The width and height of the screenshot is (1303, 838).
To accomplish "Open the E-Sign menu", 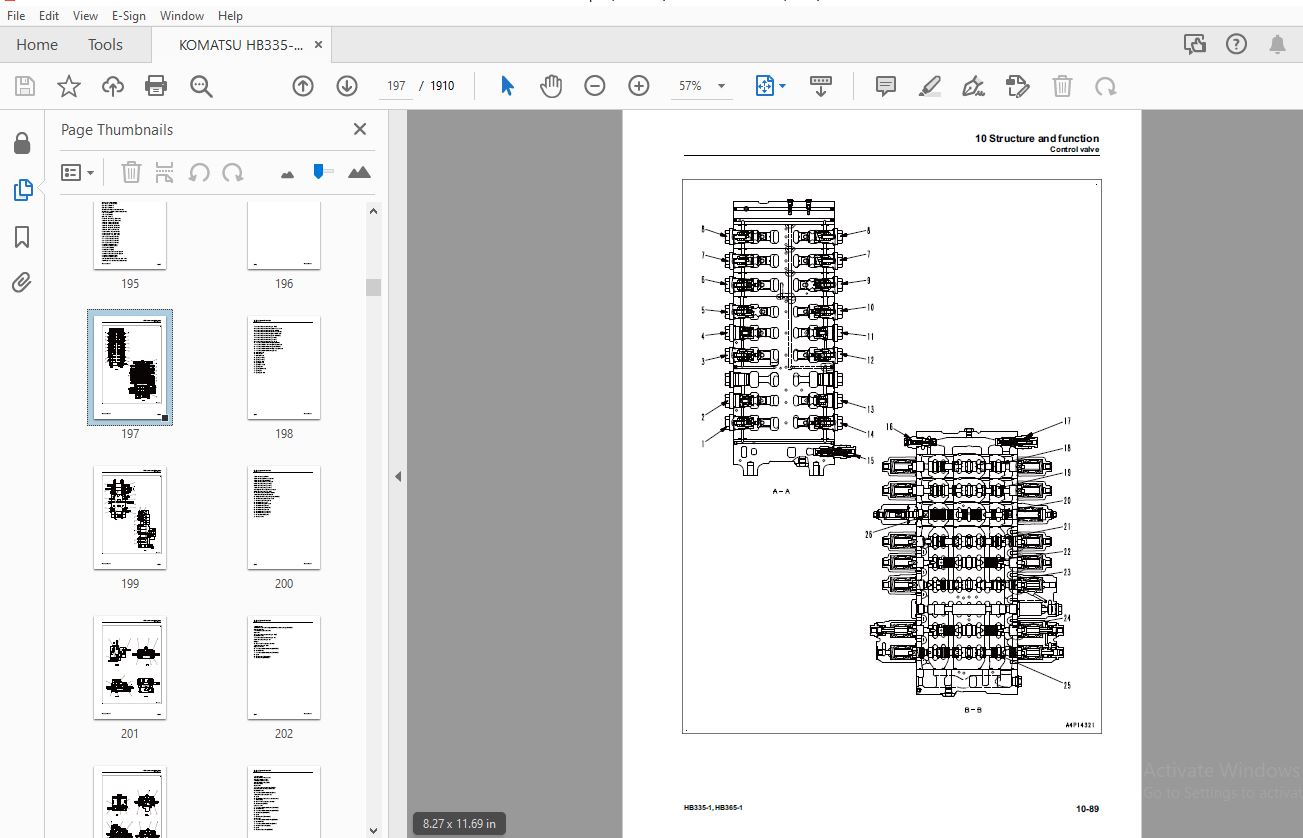I will [128, 16].
